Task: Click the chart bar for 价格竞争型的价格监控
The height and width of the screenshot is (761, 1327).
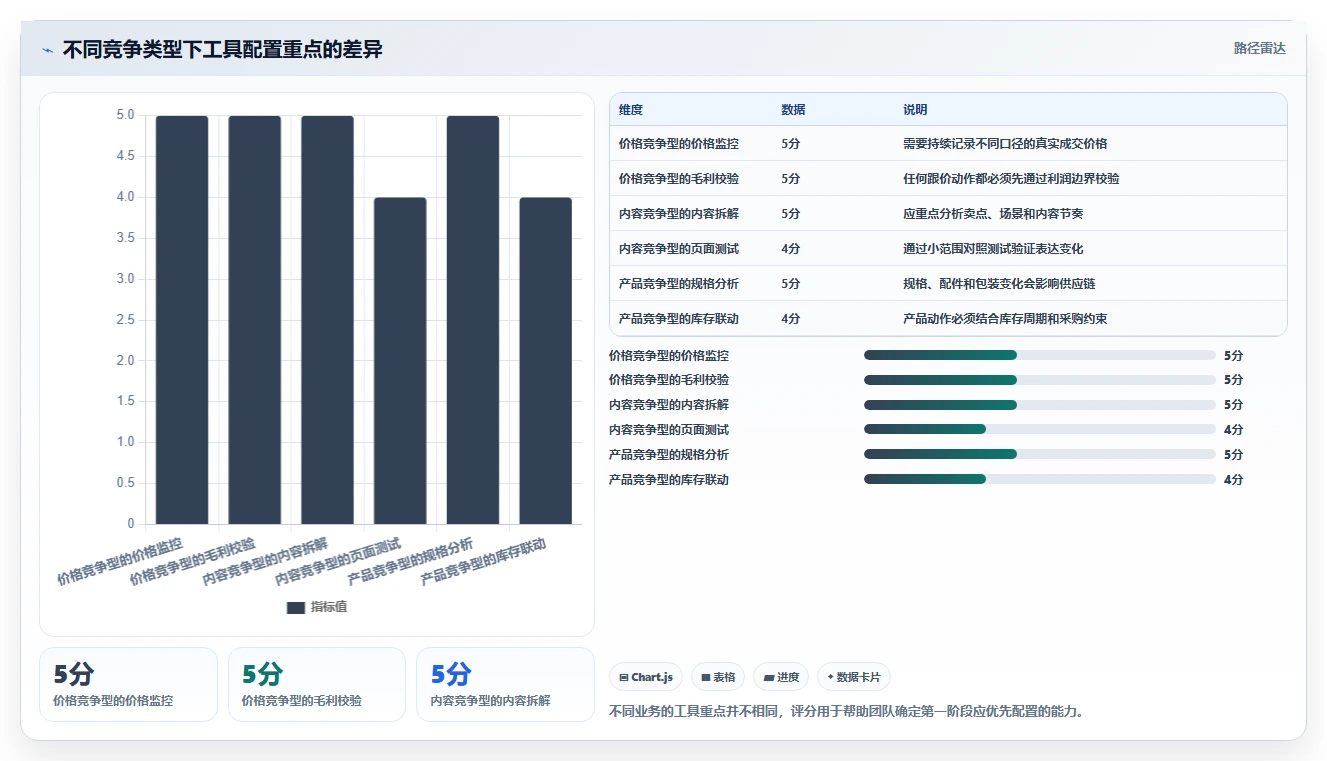Action: pos(182,320)
